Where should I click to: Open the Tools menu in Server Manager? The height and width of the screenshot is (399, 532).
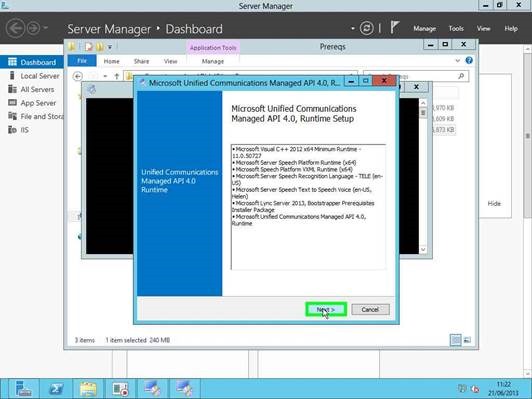456,28
